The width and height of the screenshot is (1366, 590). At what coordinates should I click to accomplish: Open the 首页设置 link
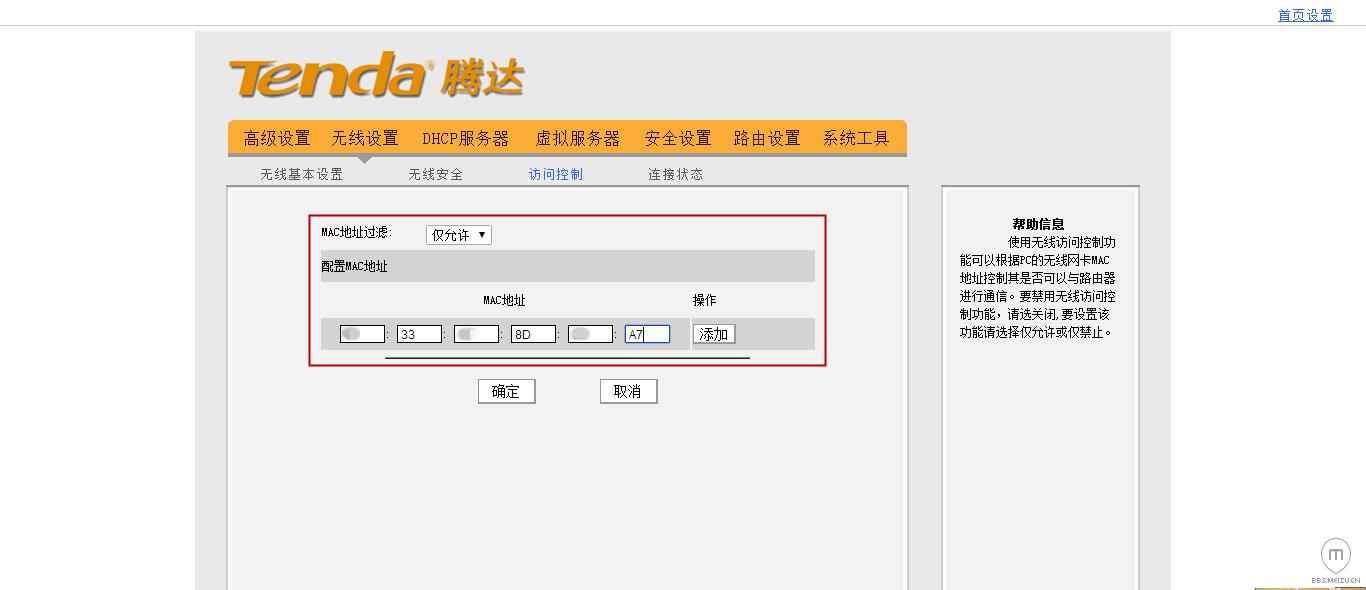(1303, 14)
